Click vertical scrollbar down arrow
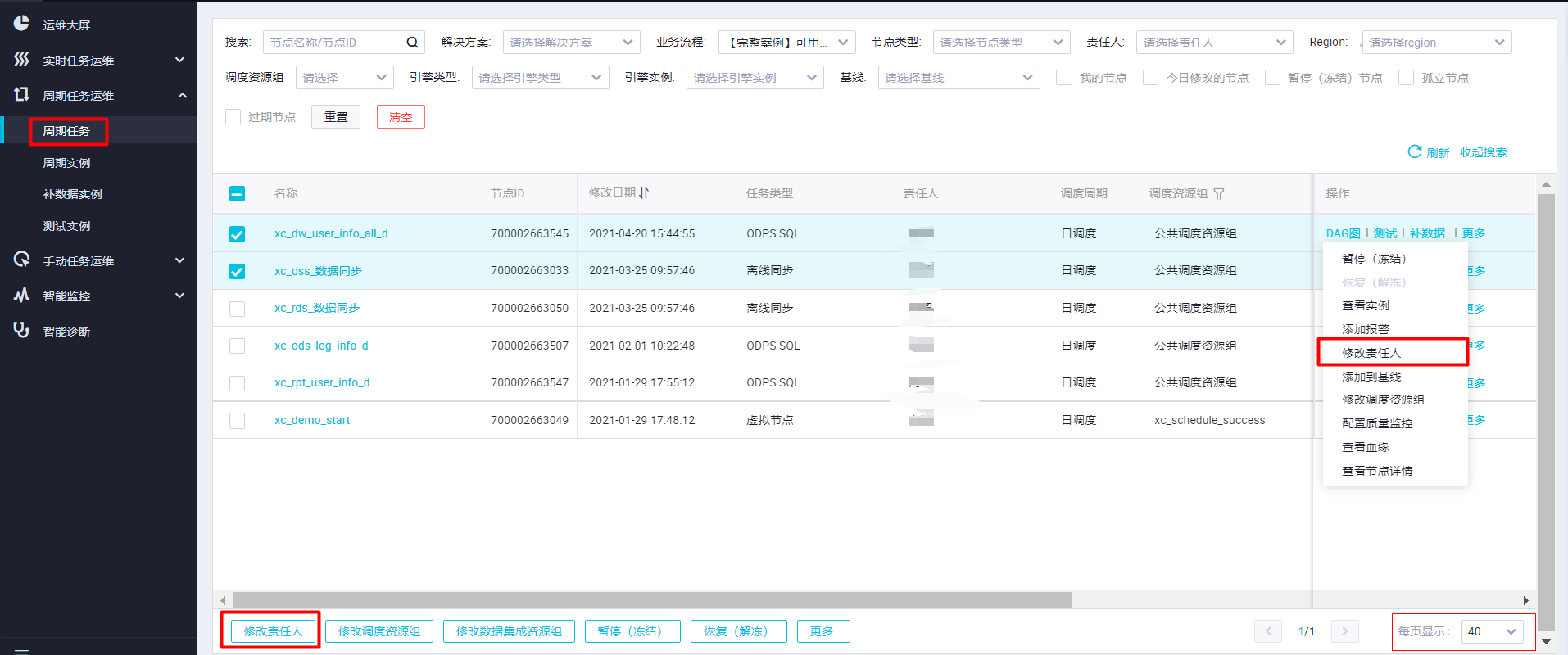 click(1546, 642)
